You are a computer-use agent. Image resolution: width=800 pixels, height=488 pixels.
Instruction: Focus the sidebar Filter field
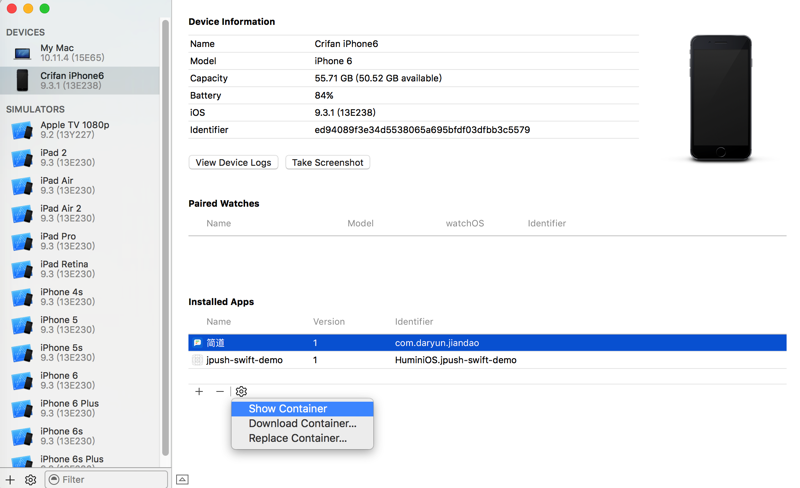pos(110,480)
